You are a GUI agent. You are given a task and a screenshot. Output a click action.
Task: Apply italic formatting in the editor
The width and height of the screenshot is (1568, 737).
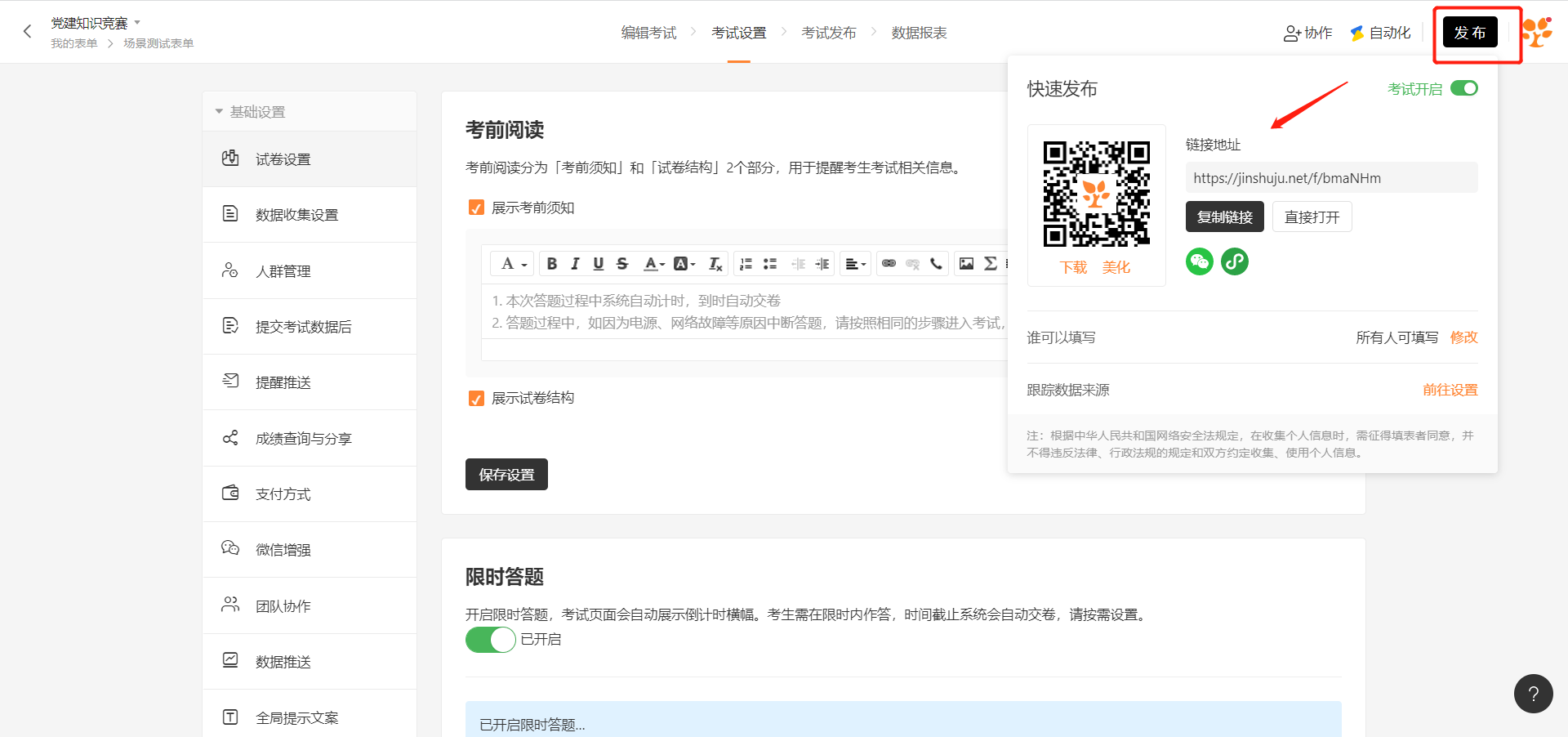(x=575, y=264)
